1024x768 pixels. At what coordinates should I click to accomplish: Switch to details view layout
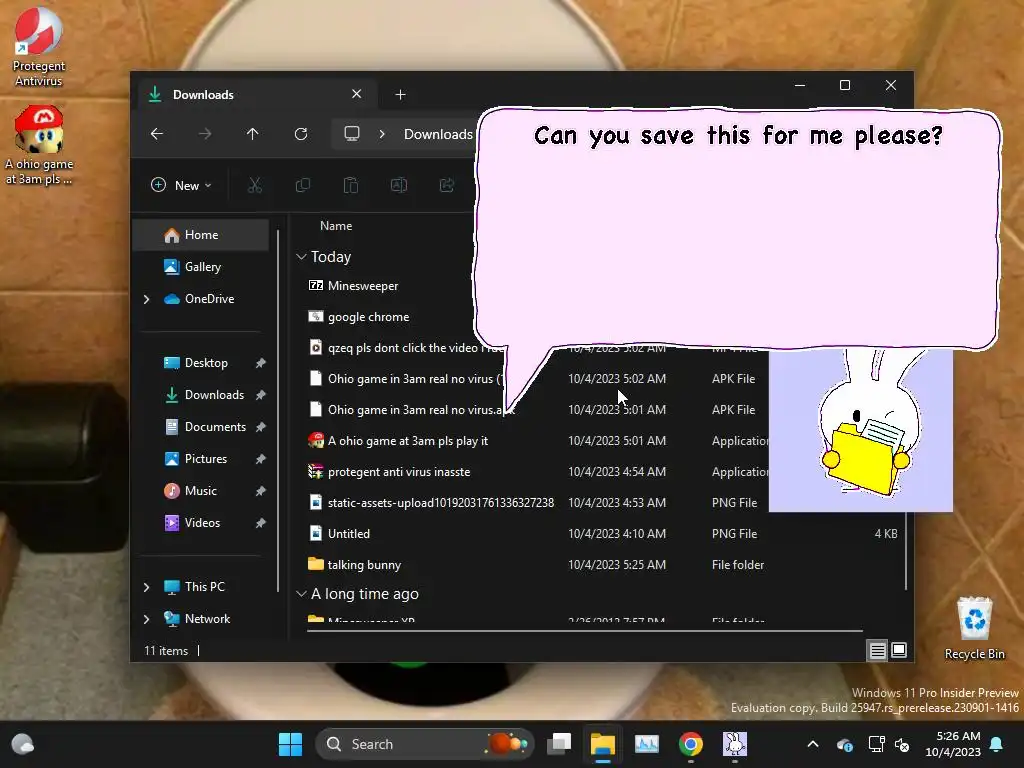pos(877,650)
